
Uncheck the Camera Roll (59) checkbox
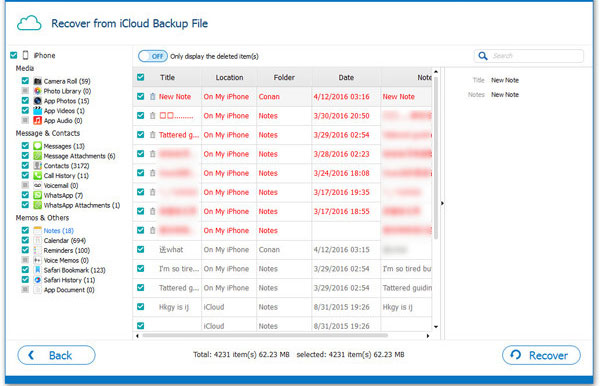pos(25,81)
